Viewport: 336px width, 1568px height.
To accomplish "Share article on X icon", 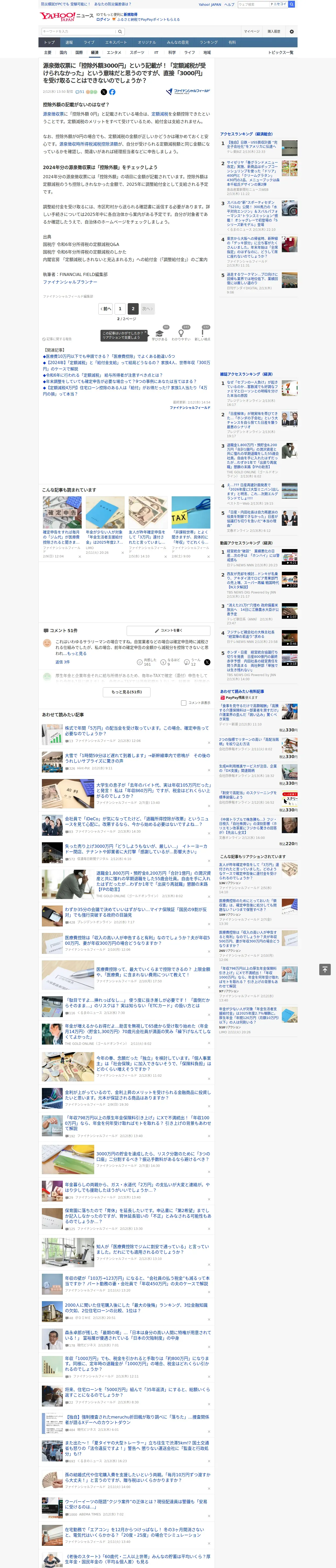I will (x=104, y=92).
